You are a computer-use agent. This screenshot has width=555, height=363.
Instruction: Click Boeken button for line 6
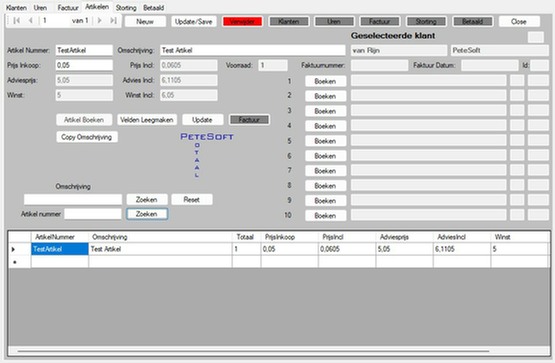pyautogui.click(x=325, y=156)
